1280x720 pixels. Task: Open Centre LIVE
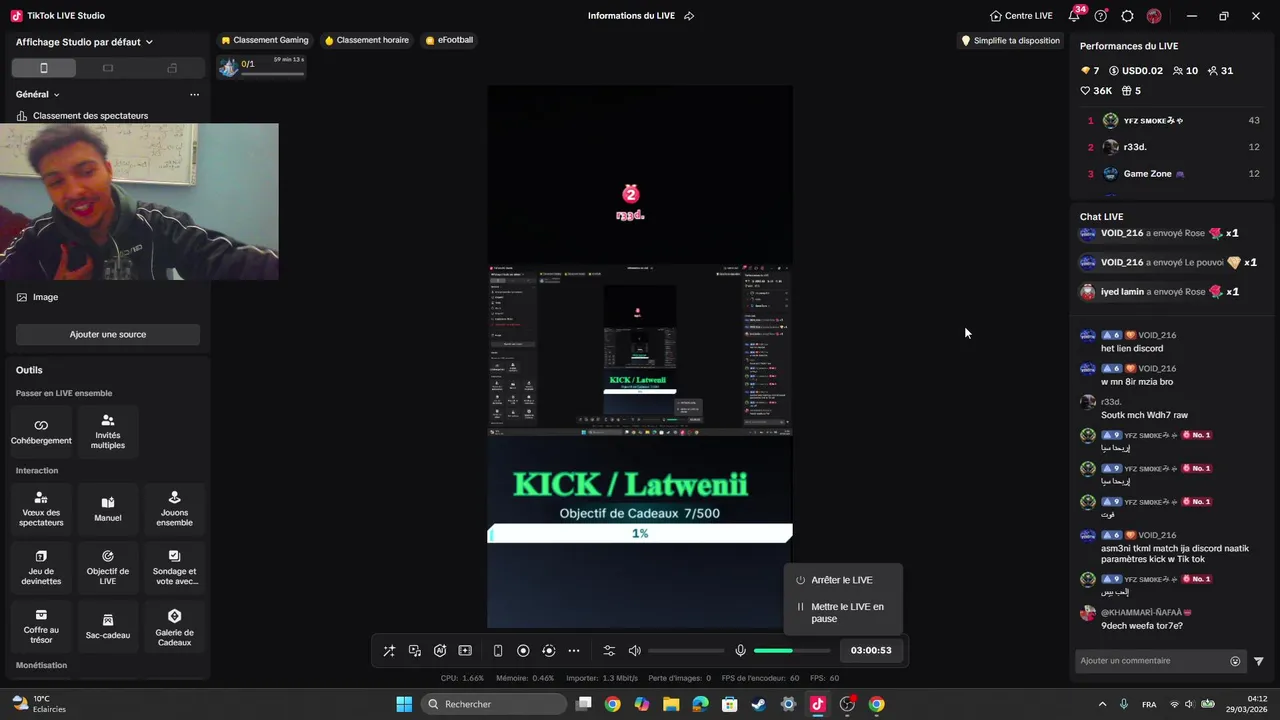coord(1021,16)
